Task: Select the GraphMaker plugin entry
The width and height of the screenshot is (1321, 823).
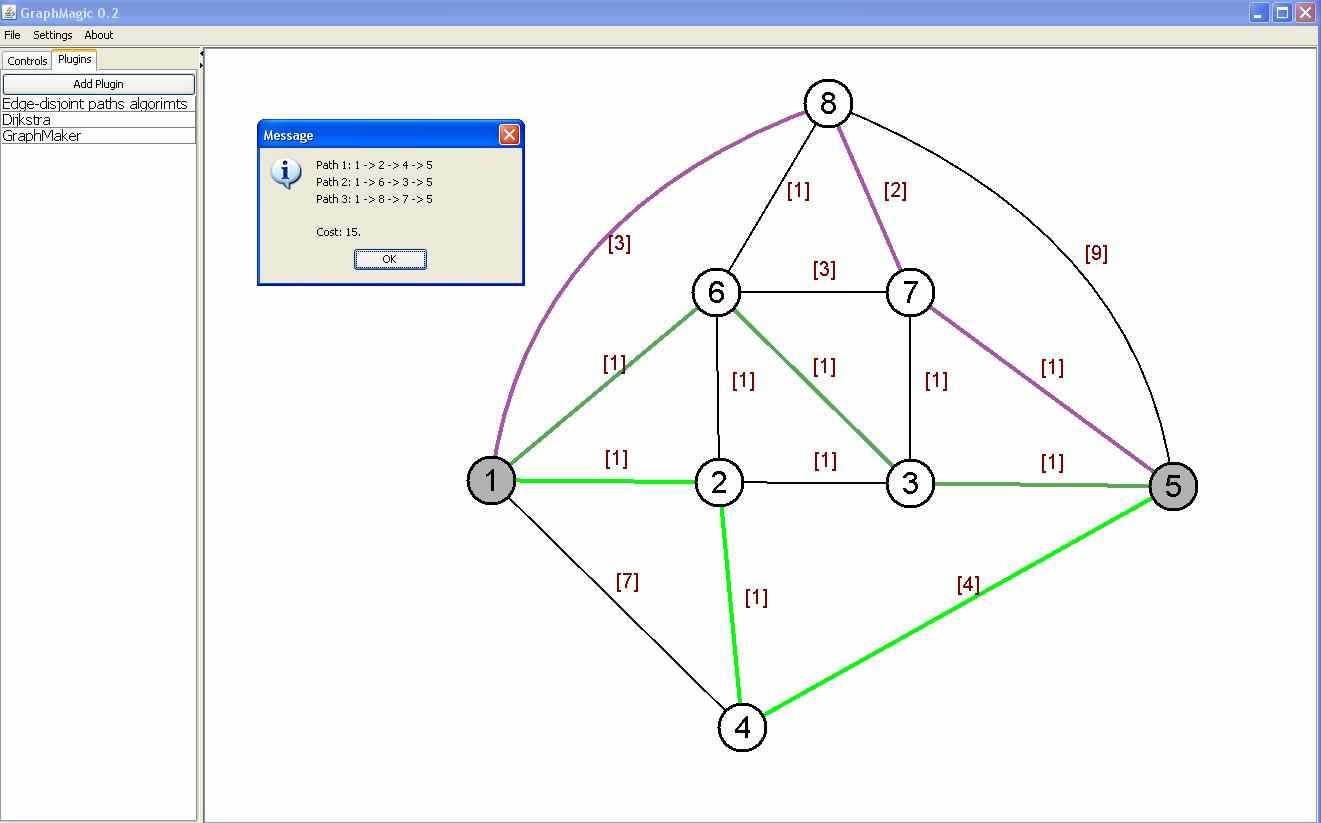Action: coord(98,136)
